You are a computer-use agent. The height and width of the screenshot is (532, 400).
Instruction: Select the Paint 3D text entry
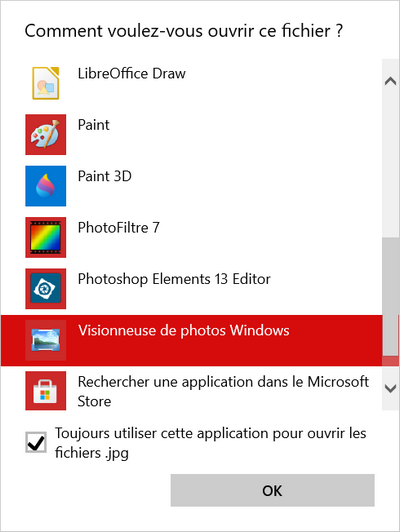(x=104, y=176)
